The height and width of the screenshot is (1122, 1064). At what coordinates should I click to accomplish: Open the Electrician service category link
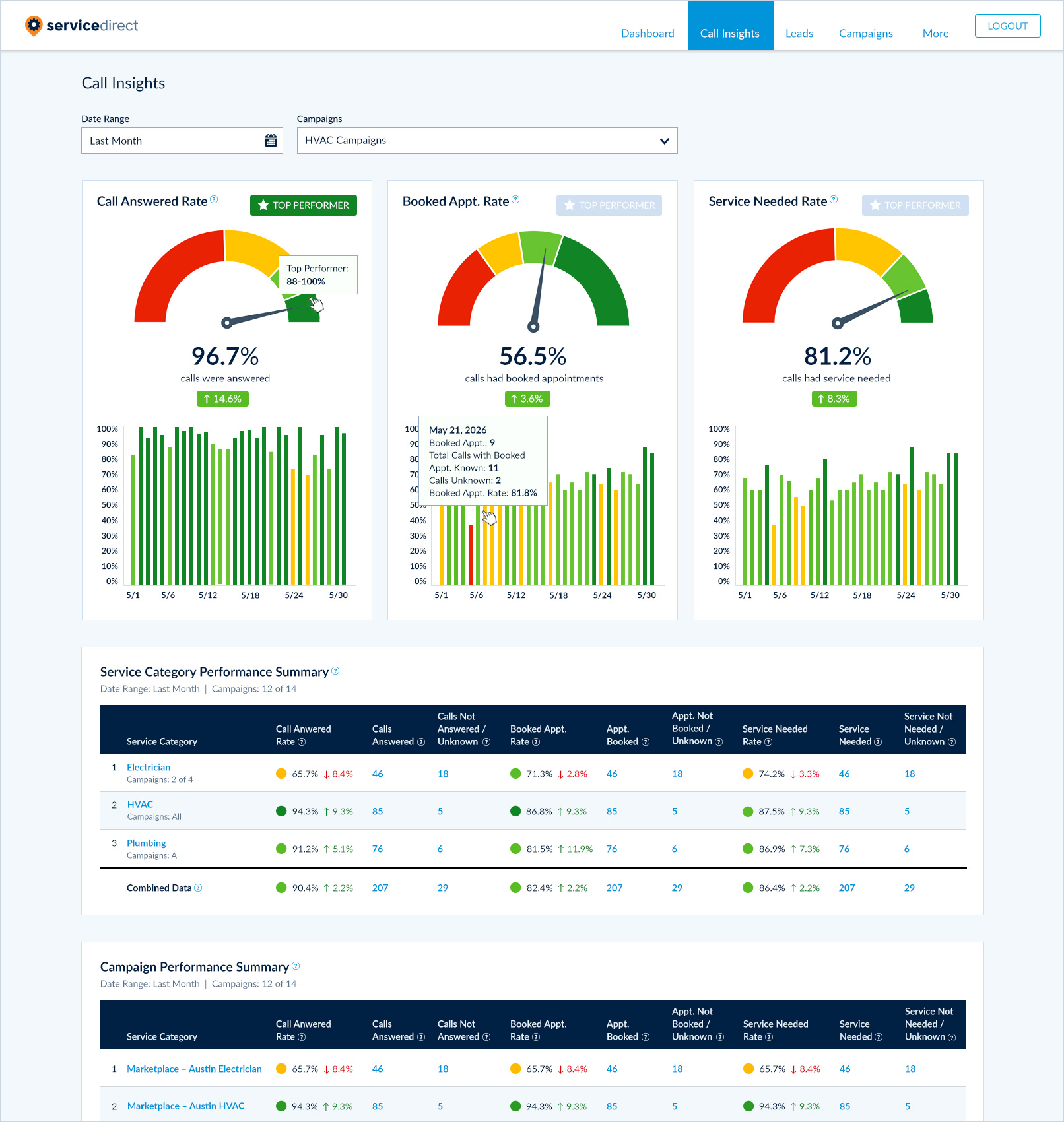pyautogui.click(x=149, y=767)
